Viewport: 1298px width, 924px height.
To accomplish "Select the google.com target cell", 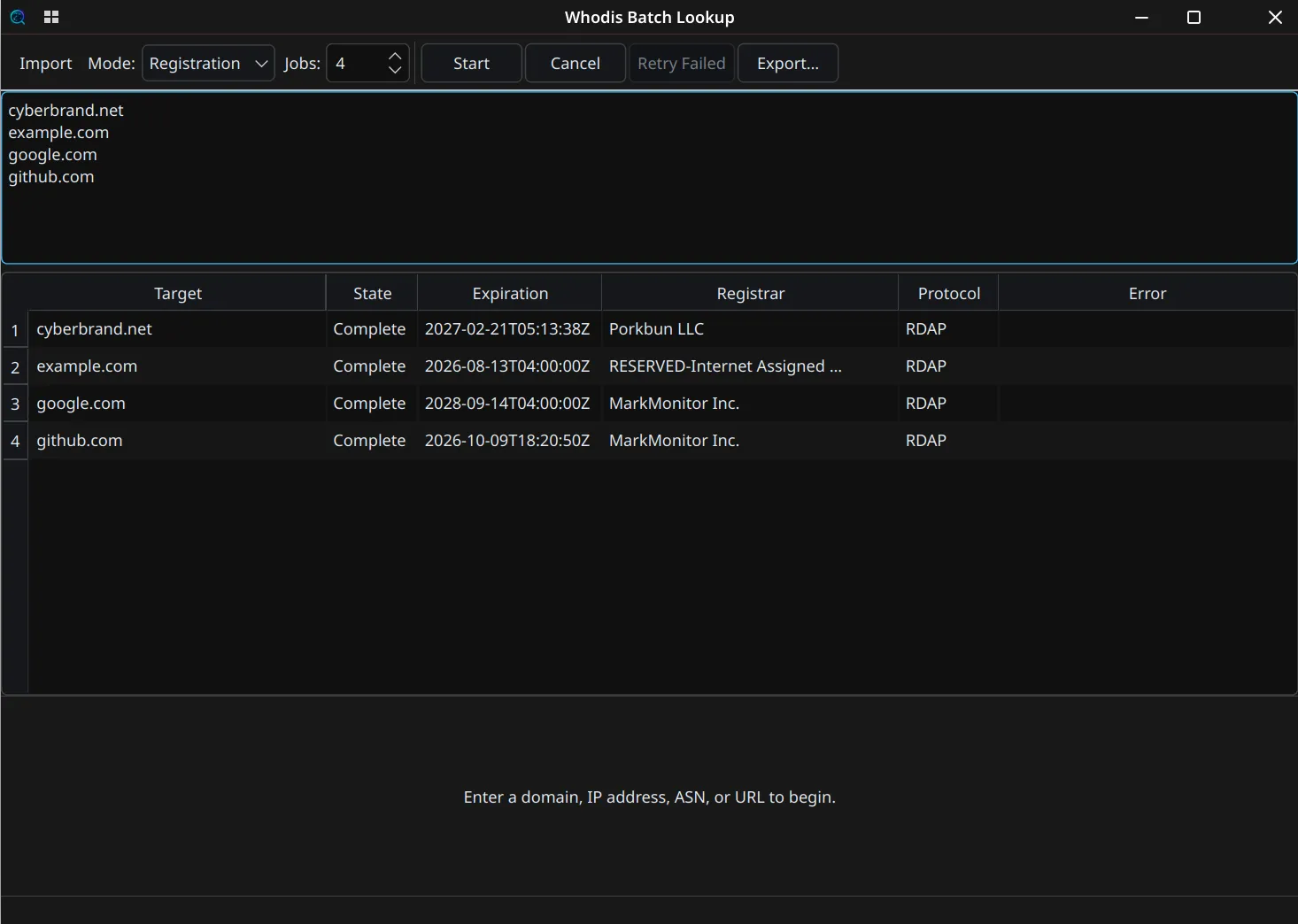I will point(177,404).
